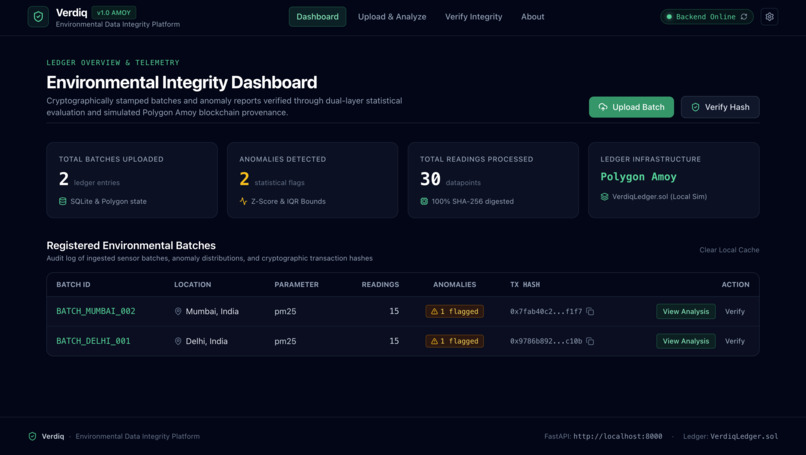
Task: Click the v1.0 AMOY version badge
Action: coord(114,12)
